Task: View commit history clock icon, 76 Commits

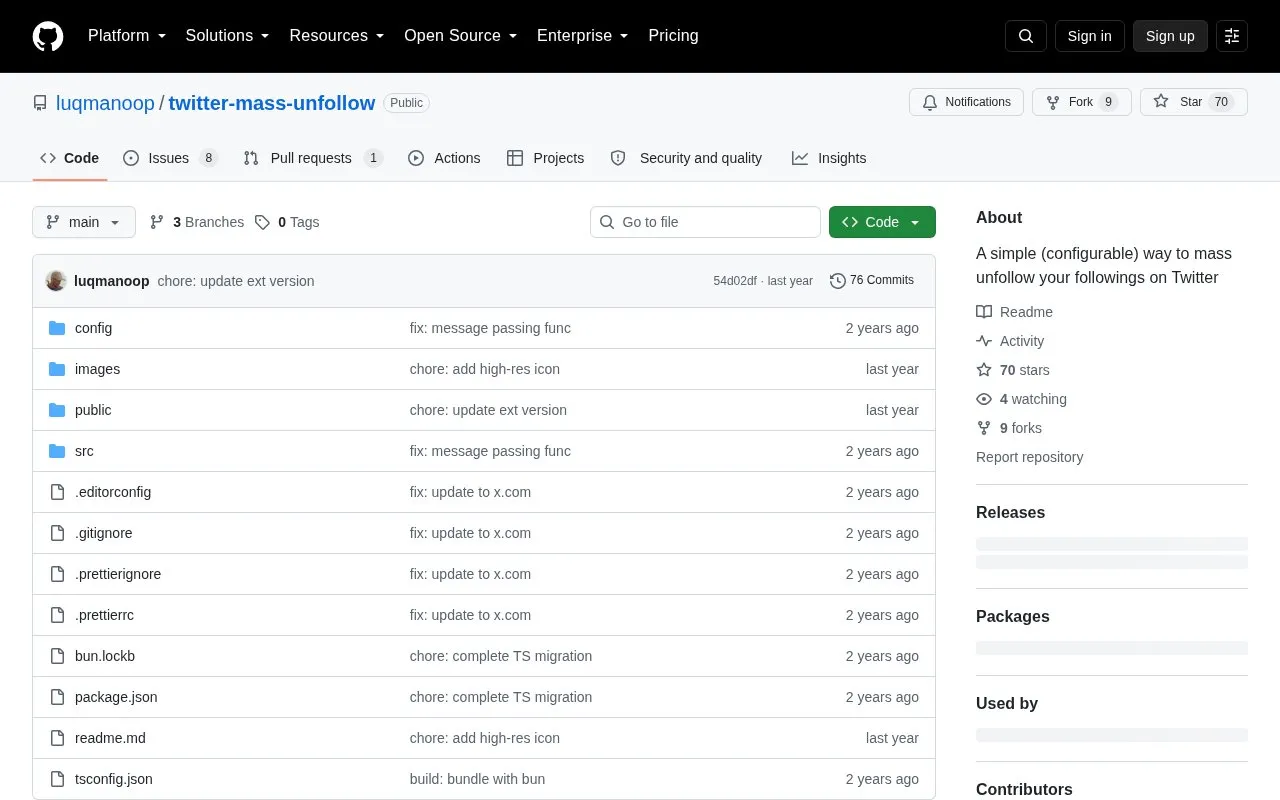Action: pyautogui.click(x=838, y=281)
